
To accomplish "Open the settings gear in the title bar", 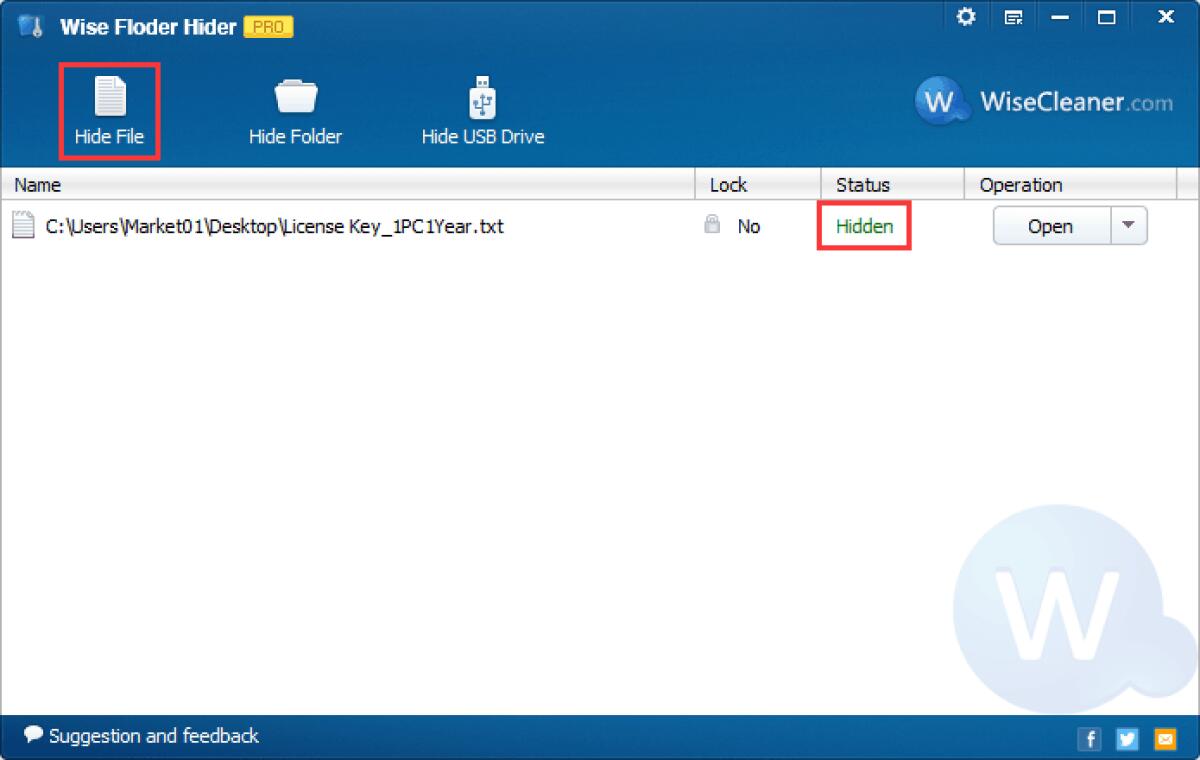I will pyautogui.click(x=965, y=17).
